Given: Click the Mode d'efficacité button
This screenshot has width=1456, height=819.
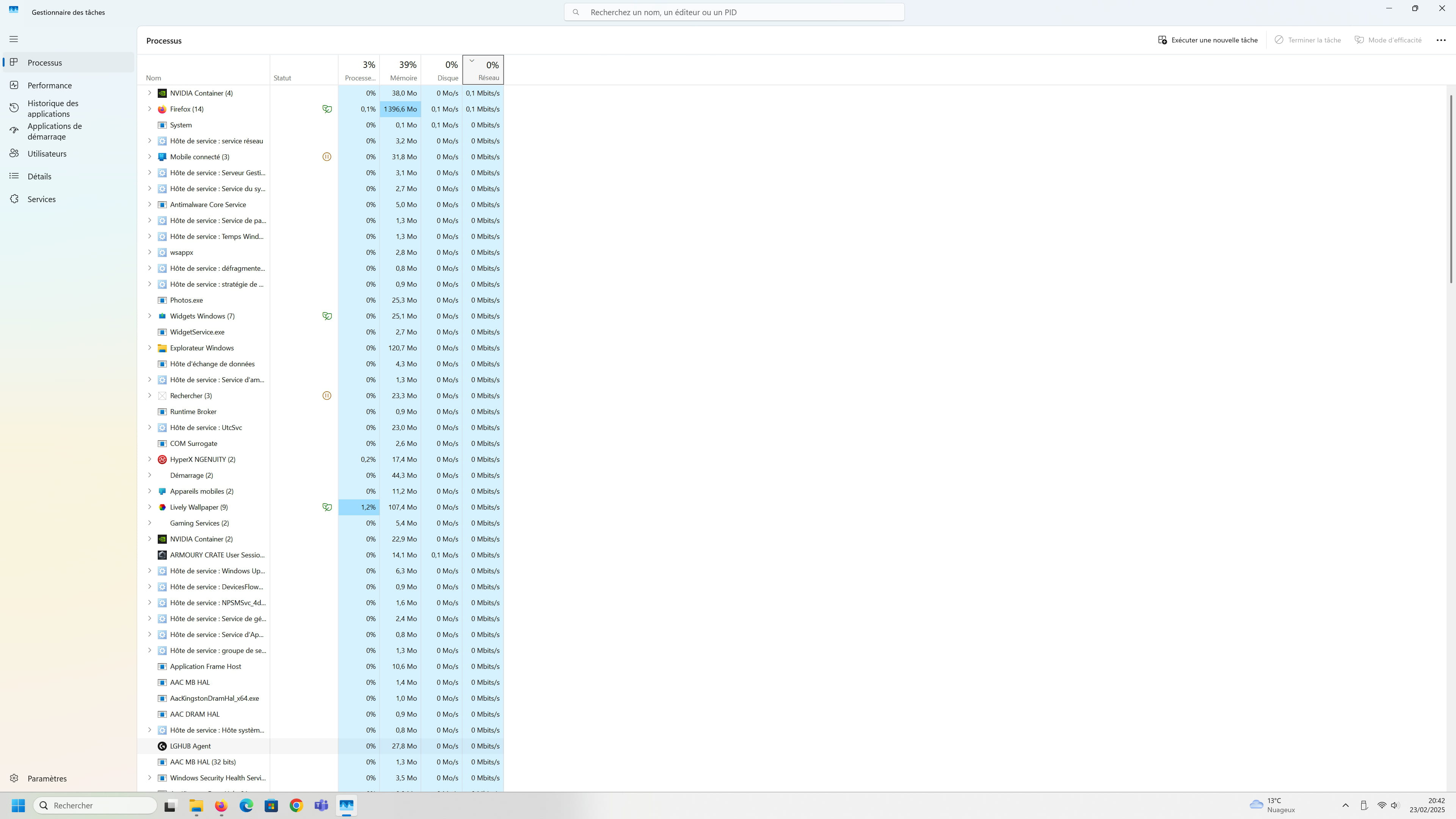Looking at the screenshot, I should click(x=1388, y=40).
